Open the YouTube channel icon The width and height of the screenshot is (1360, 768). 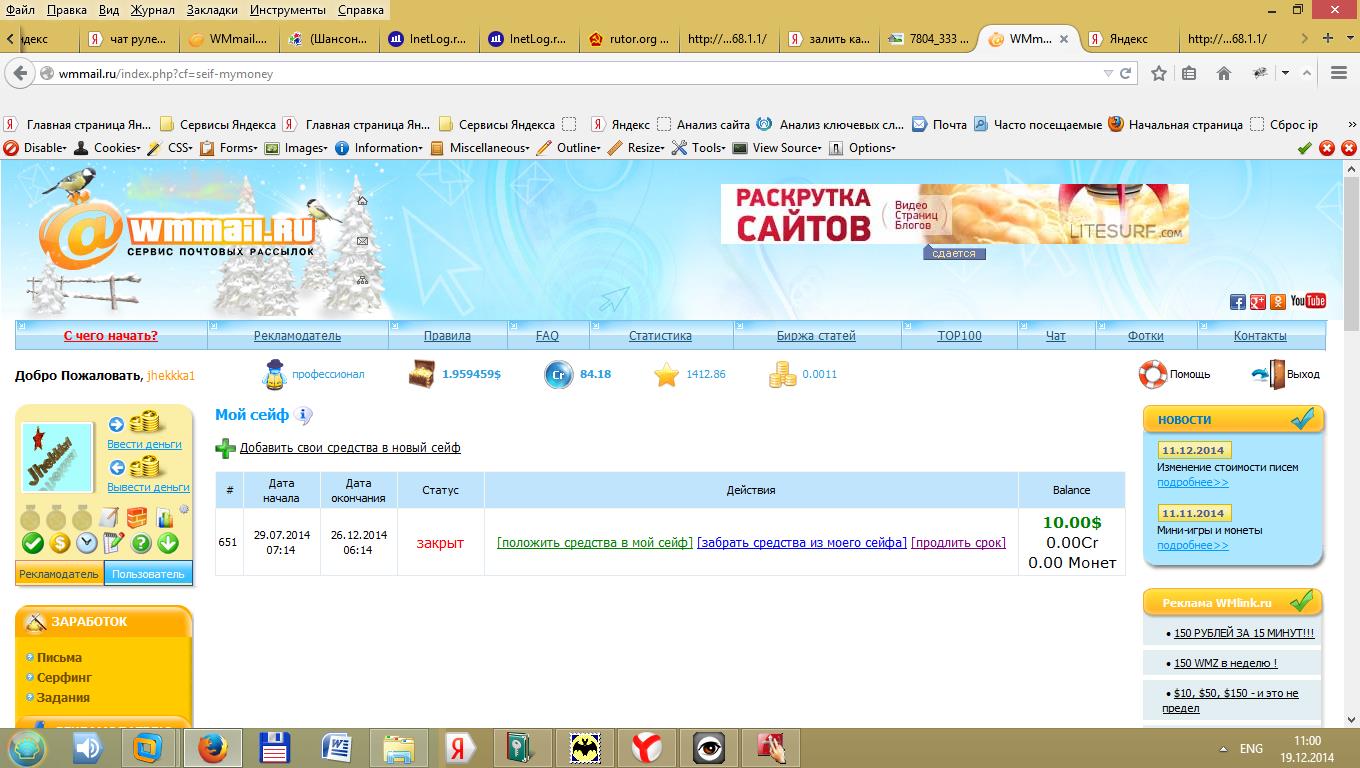(x=1308, y=301)
